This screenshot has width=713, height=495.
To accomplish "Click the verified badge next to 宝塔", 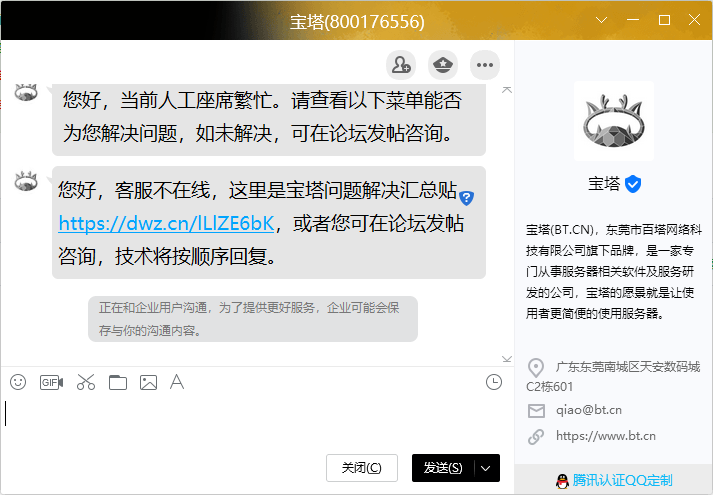I will tap(633, 184).
